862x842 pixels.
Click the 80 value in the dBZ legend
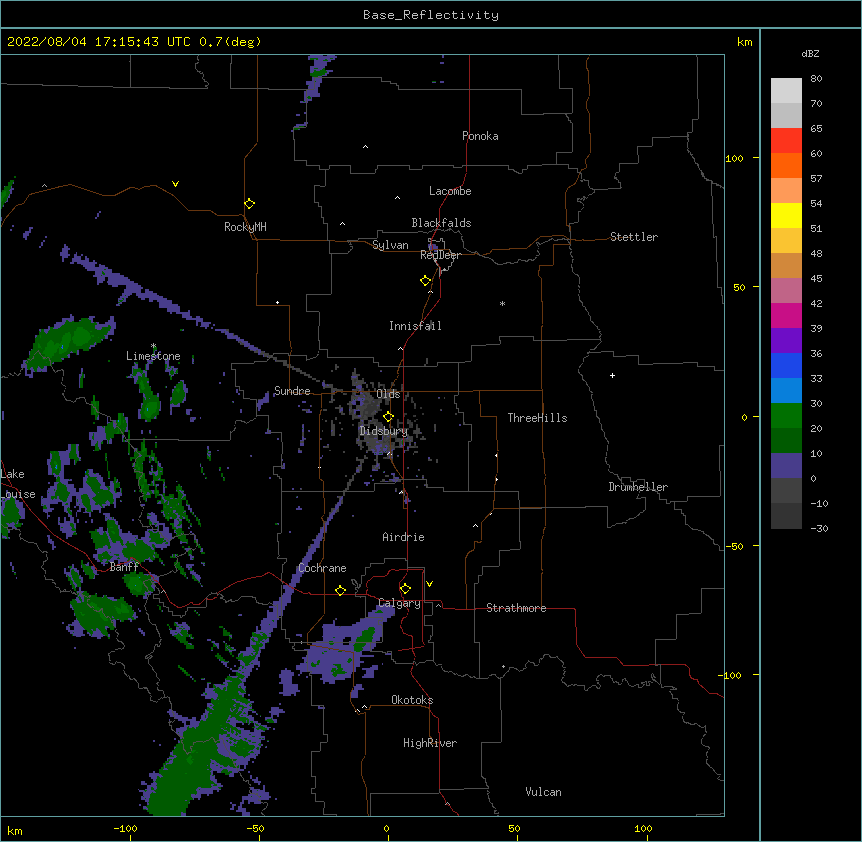pos(816,79)
